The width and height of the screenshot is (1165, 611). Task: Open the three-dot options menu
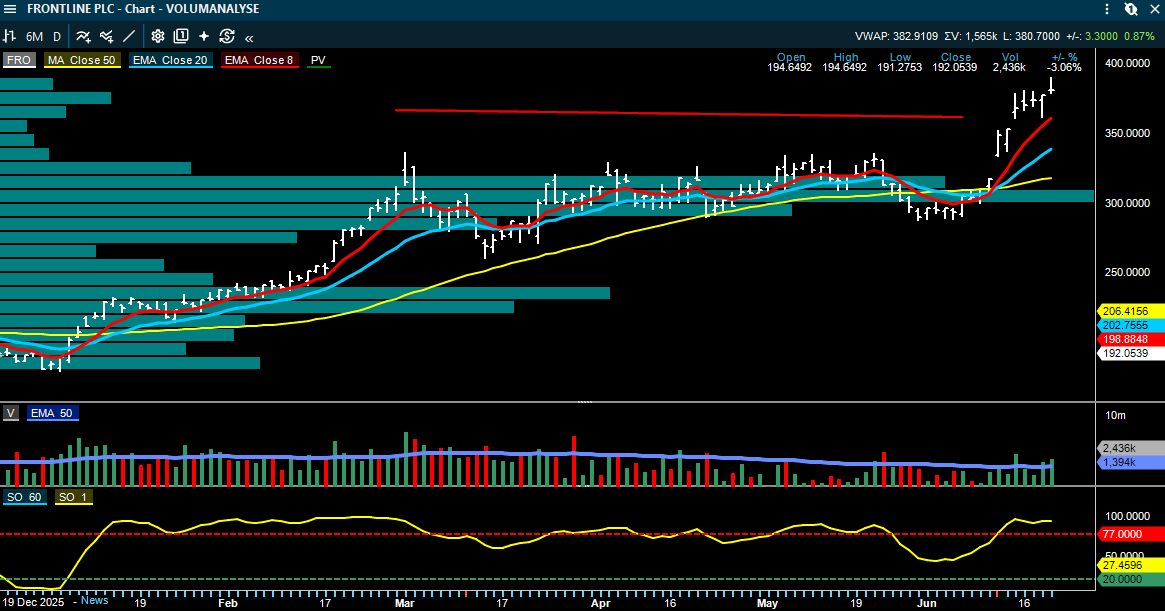pyautogui.click(x=1107, y=9)
